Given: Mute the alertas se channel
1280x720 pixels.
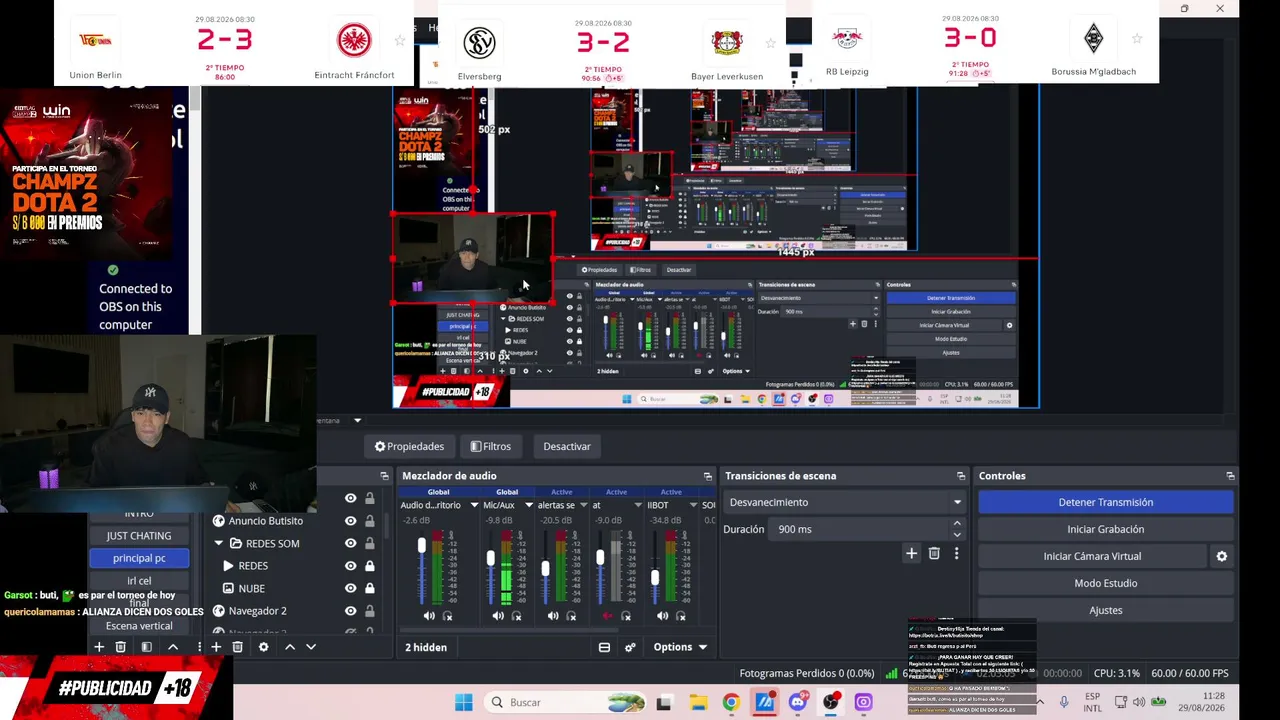Looking at the screenshot, I should [x=553, y=616].
